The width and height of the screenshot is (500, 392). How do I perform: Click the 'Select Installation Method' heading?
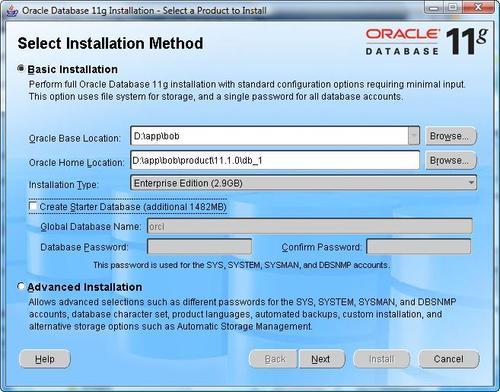pos(110,43)
